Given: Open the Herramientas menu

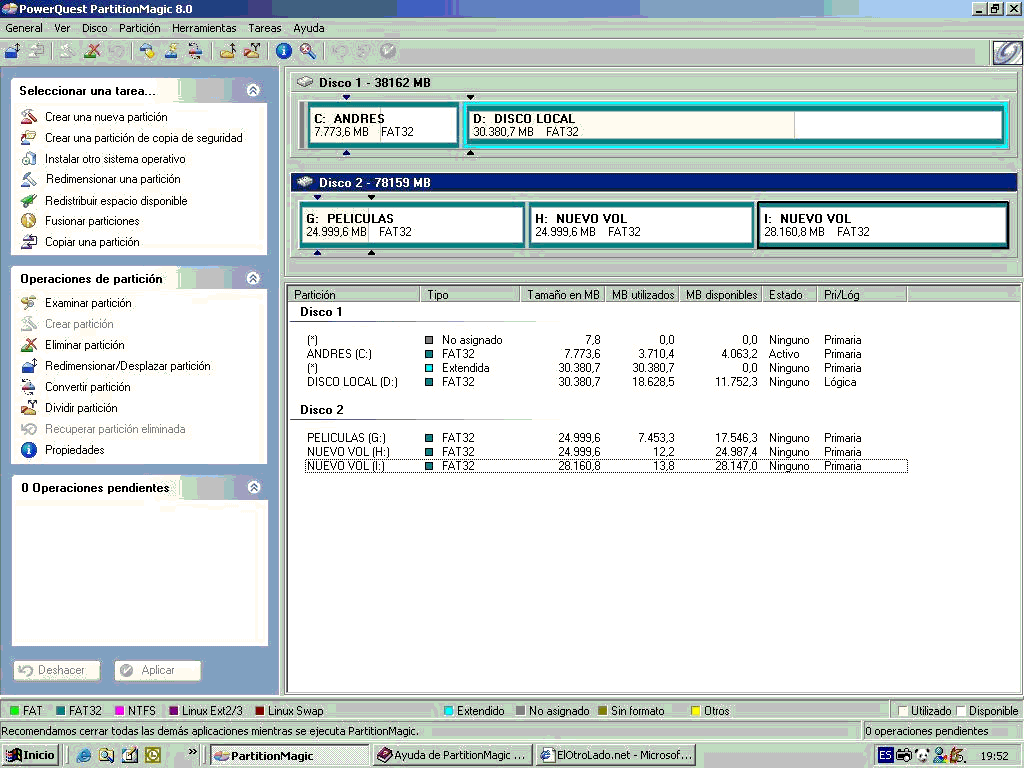Looking at the screenshot, I should 204,28.
